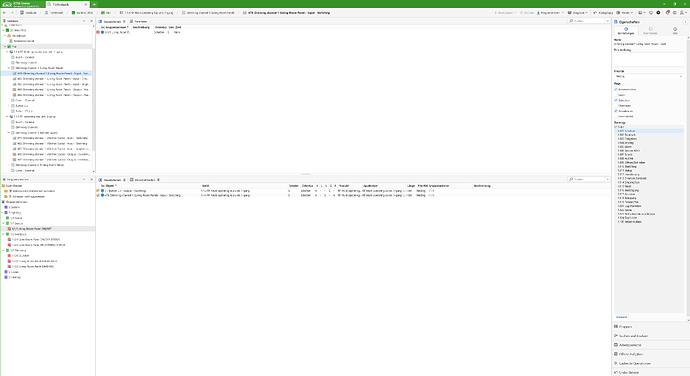Click the Hinzufügen green plus button
The image size is (690, 376).
point(504,13)
